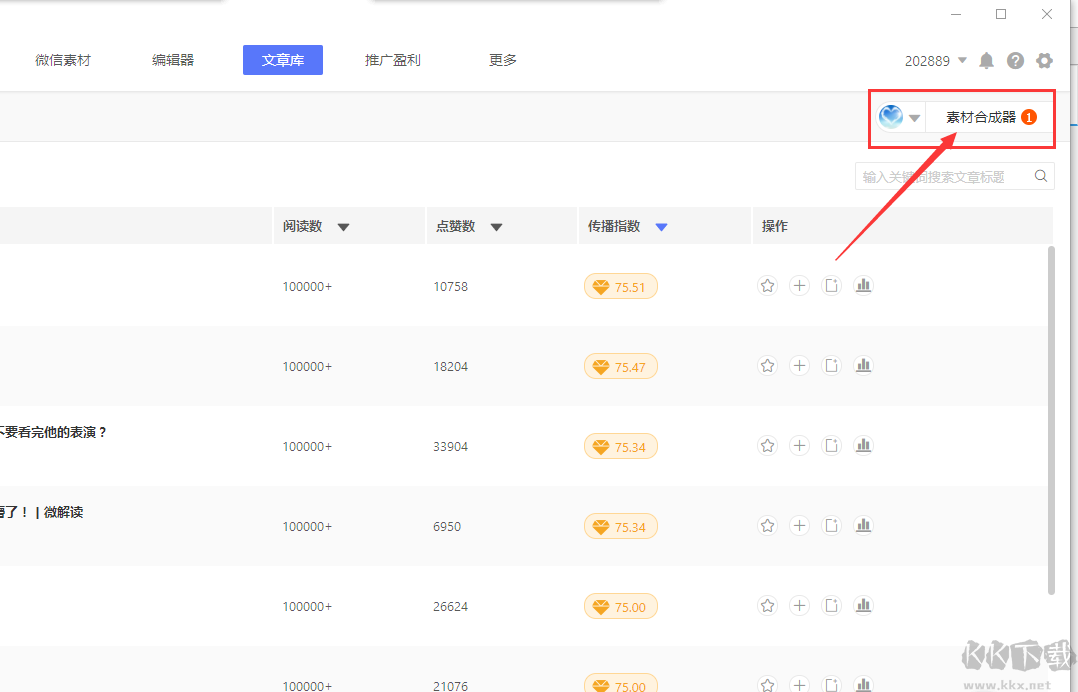Click the plus icon for 18204-likes row
Screen dimensions: 1078x692
(x=799, y=366)
